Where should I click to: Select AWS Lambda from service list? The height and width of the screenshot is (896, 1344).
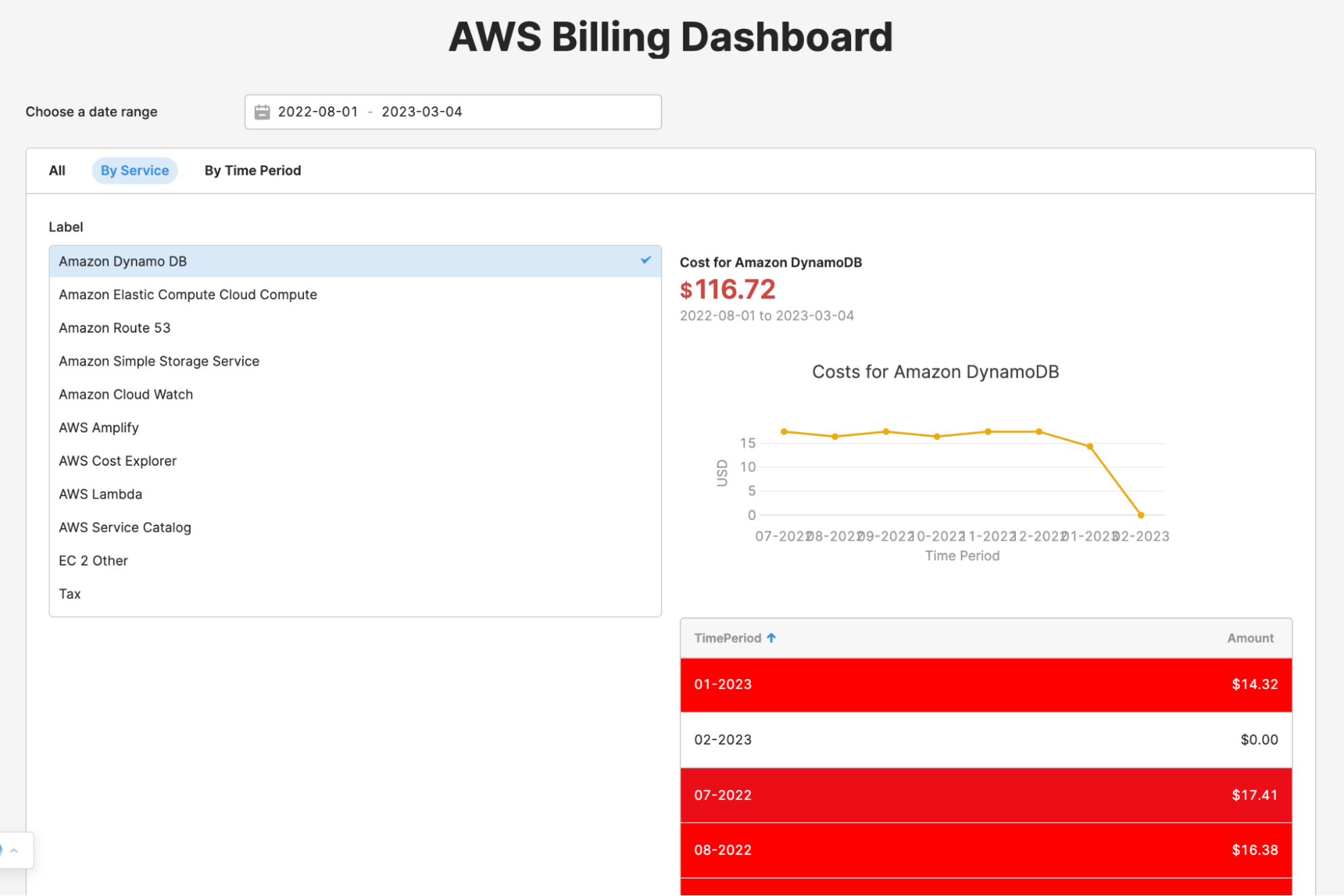click(x=100, y=494)
